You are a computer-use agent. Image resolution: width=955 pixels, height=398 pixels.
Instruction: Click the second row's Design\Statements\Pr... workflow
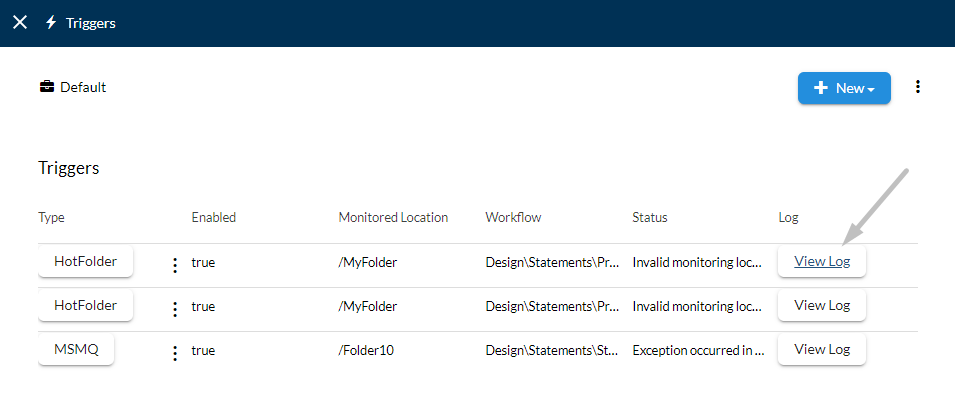pyautogui.click(x=552, y=307)
